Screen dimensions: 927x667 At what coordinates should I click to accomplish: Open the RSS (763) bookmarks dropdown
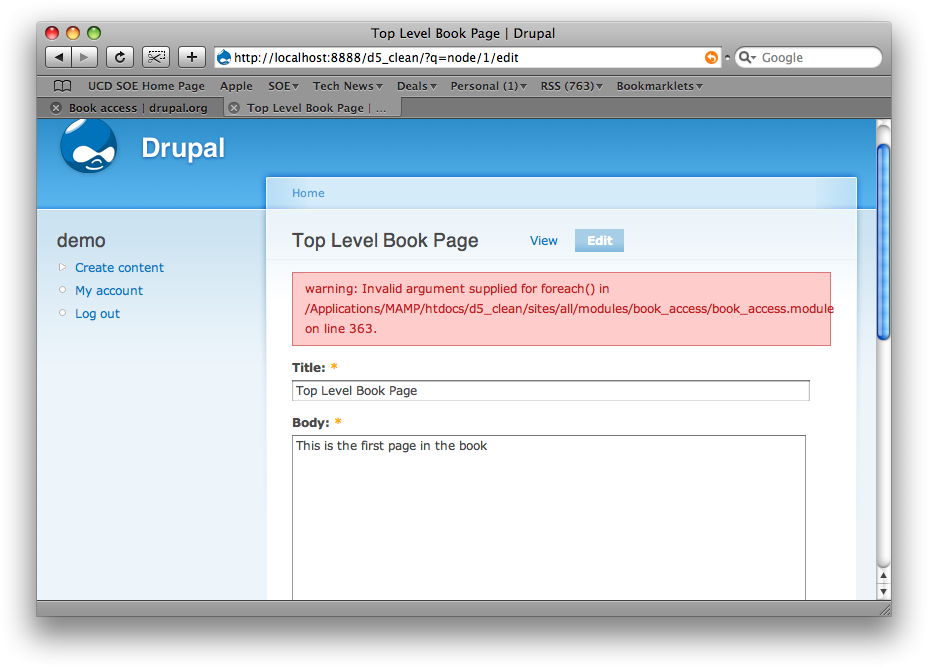(571, 86)
